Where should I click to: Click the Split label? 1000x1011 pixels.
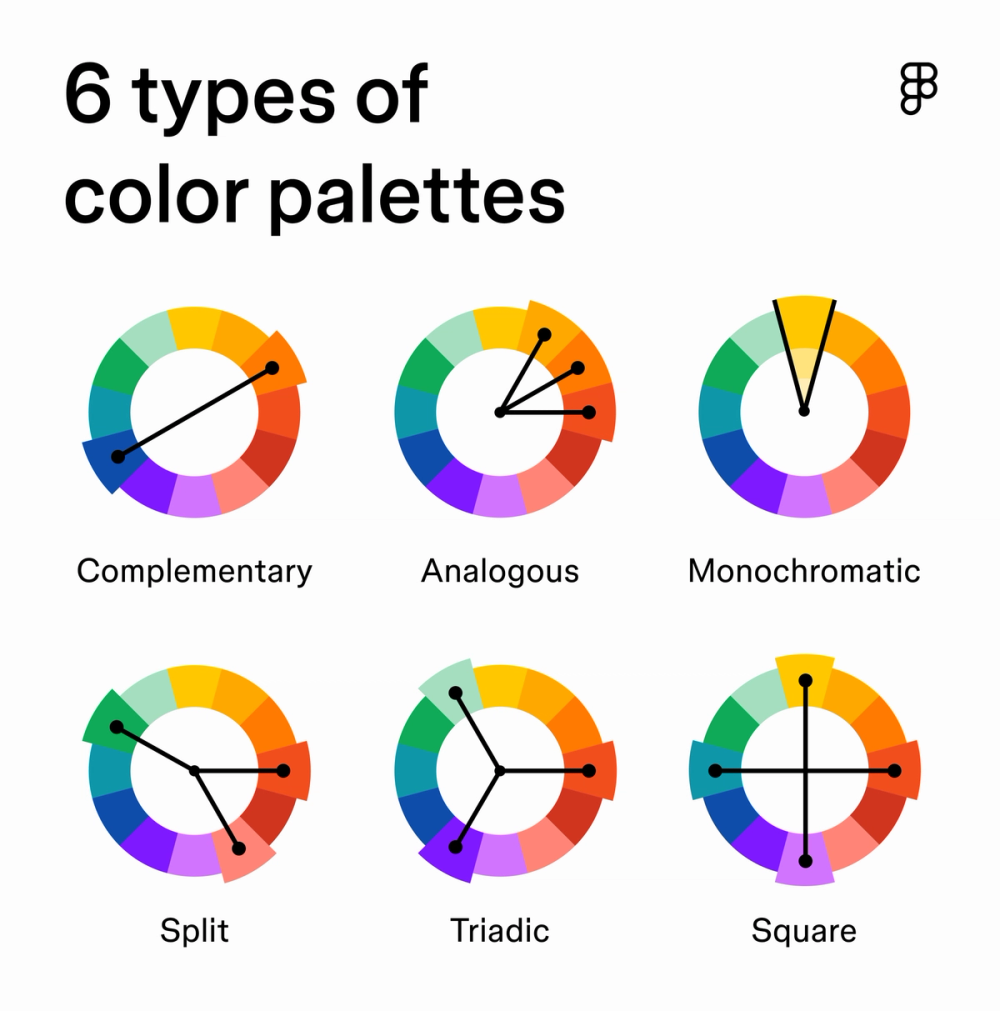tap(194, 930)
